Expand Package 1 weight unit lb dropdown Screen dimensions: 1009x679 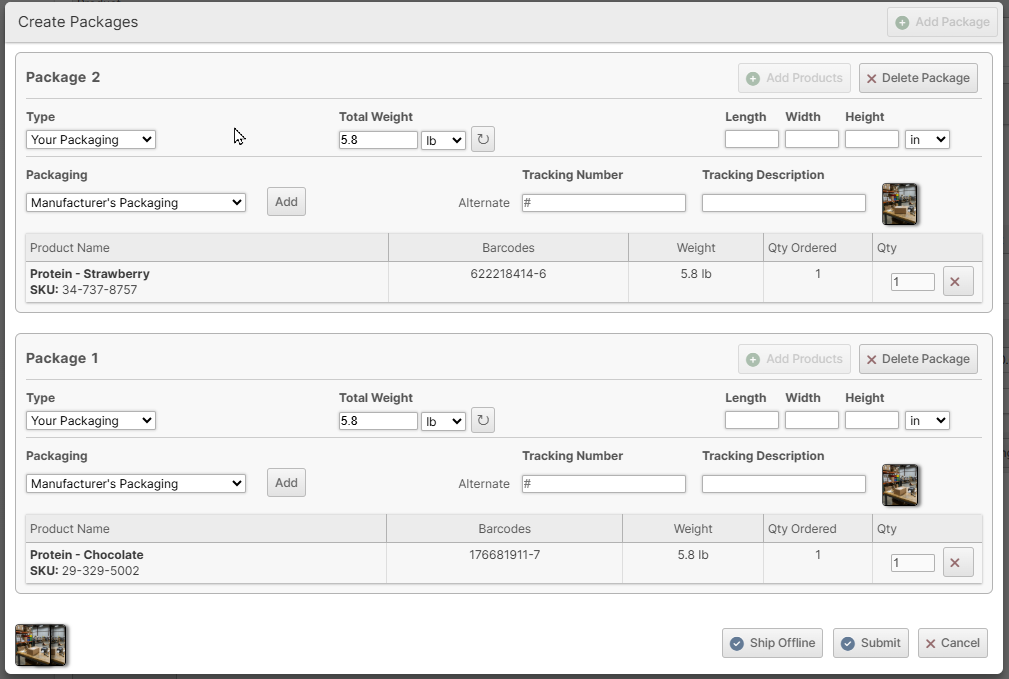click(443, 421)
